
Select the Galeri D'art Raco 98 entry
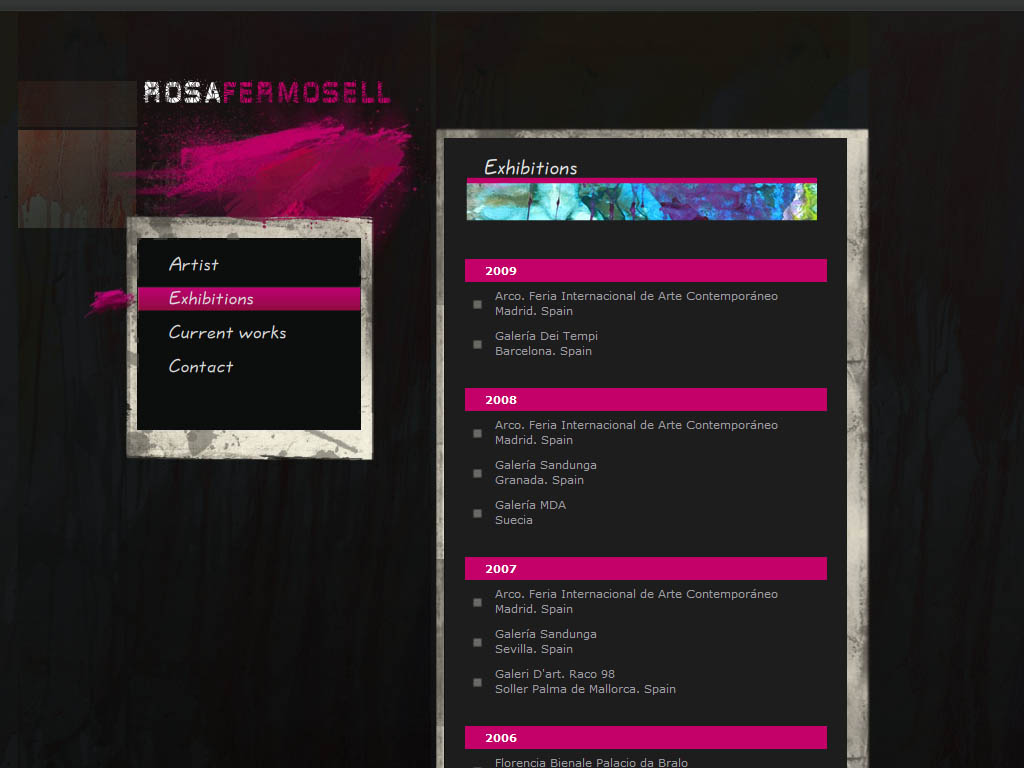(x=585, y=681)
